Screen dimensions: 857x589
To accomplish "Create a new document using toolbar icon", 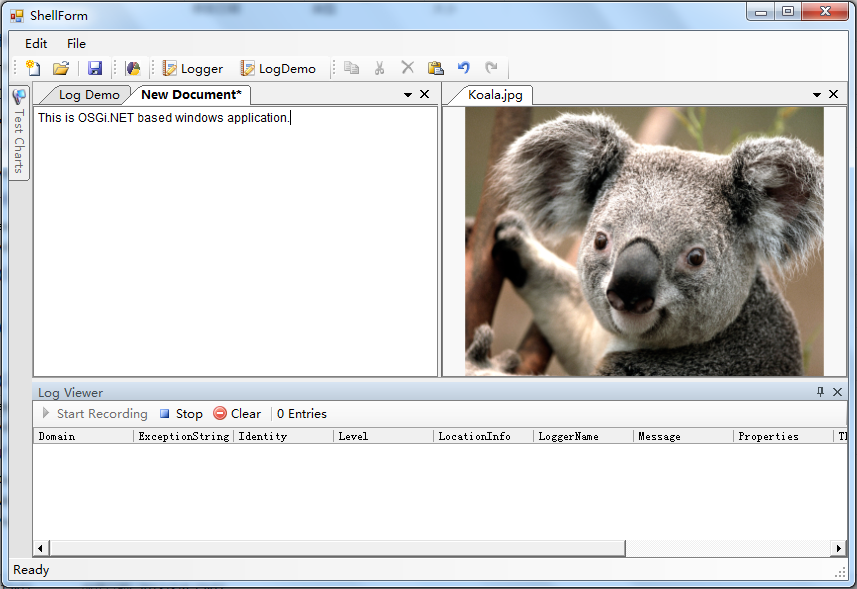I will click(34, 67).
